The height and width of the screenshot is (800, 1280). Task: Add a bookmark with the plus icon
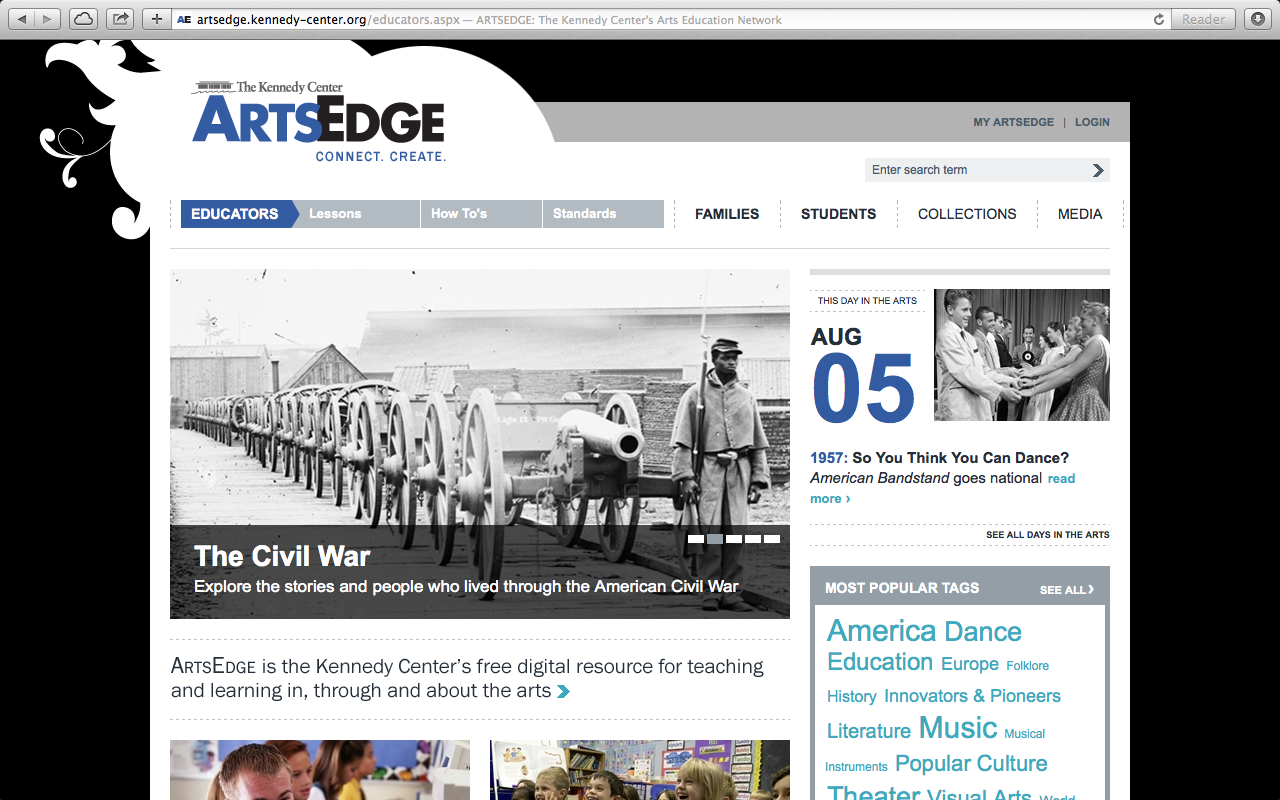tap(157, 19)
